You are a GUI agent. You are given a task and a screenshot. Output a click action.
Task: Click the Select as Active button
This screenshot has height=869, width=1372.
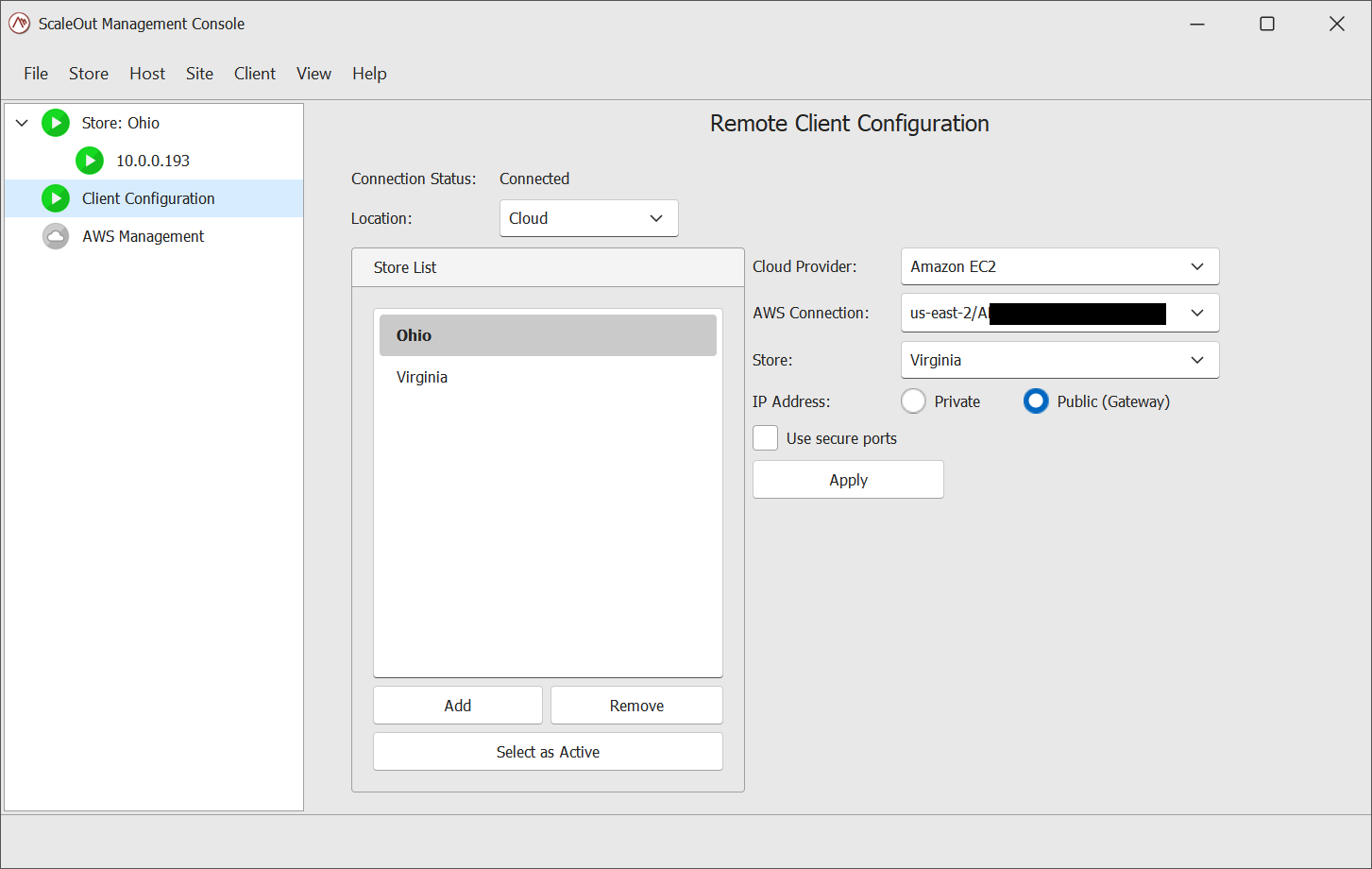[548, 752]
